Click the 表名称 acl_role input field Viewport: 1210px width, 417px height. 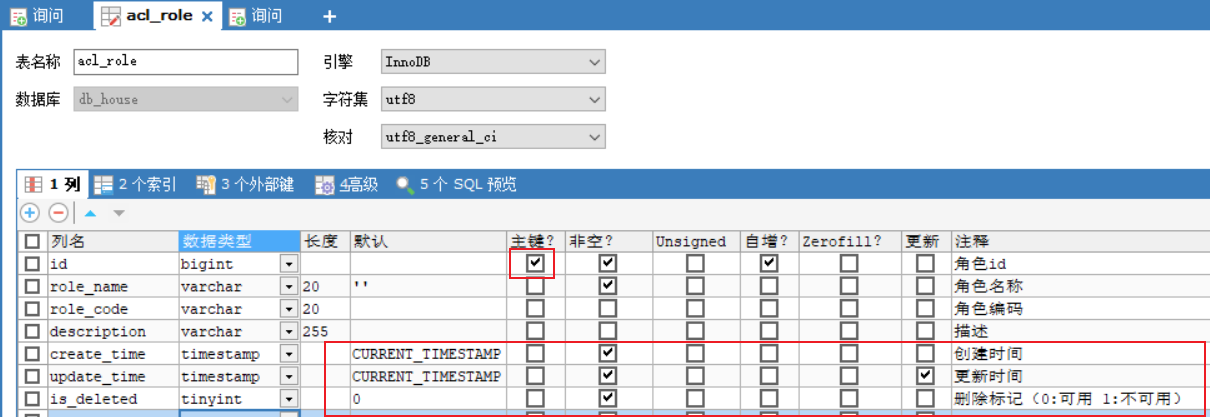tap(186, 62)
